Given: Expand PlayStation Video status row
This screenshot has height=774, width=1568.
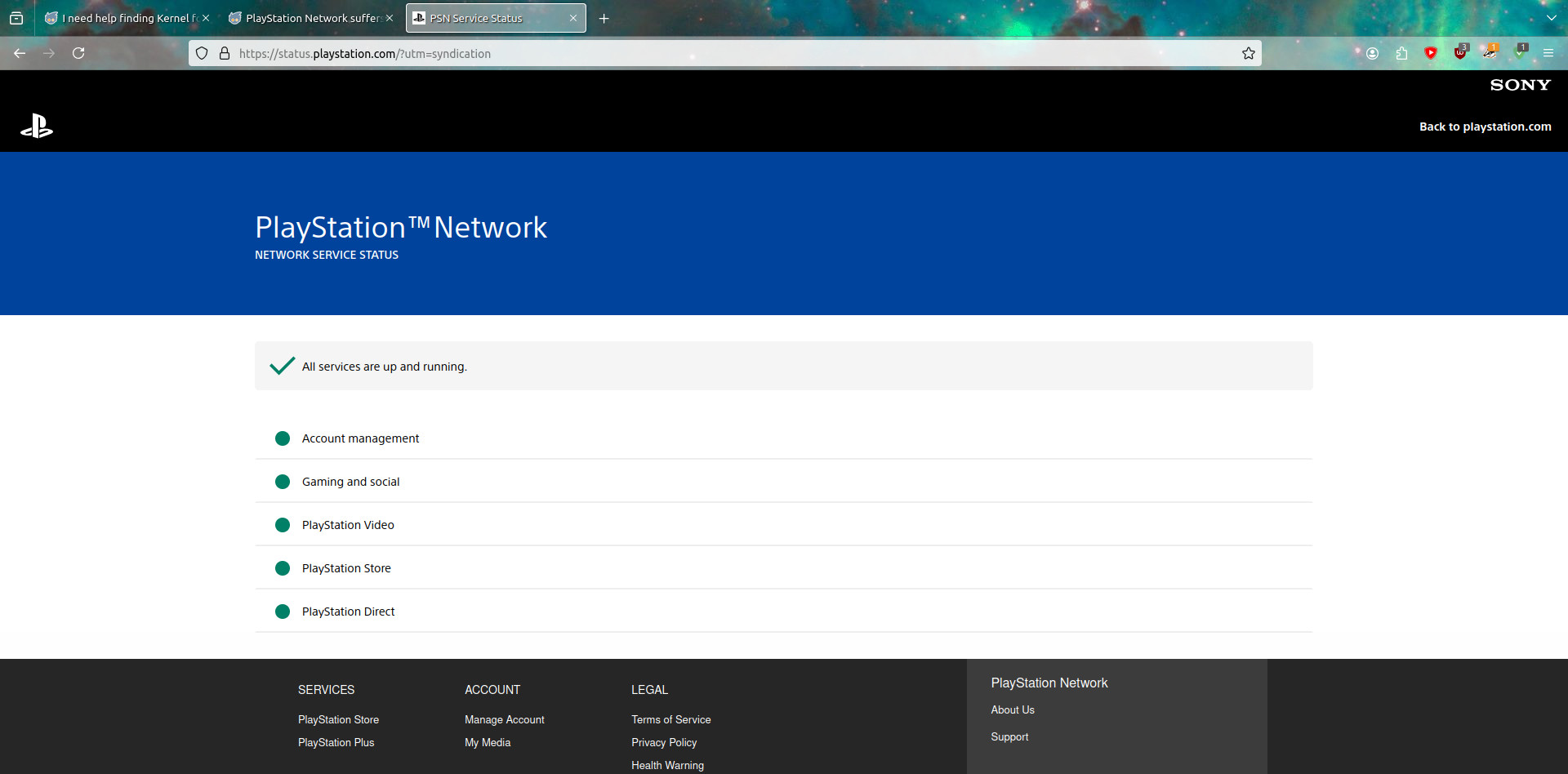Looking at the screenshot, I should click(x=784, y=525).
